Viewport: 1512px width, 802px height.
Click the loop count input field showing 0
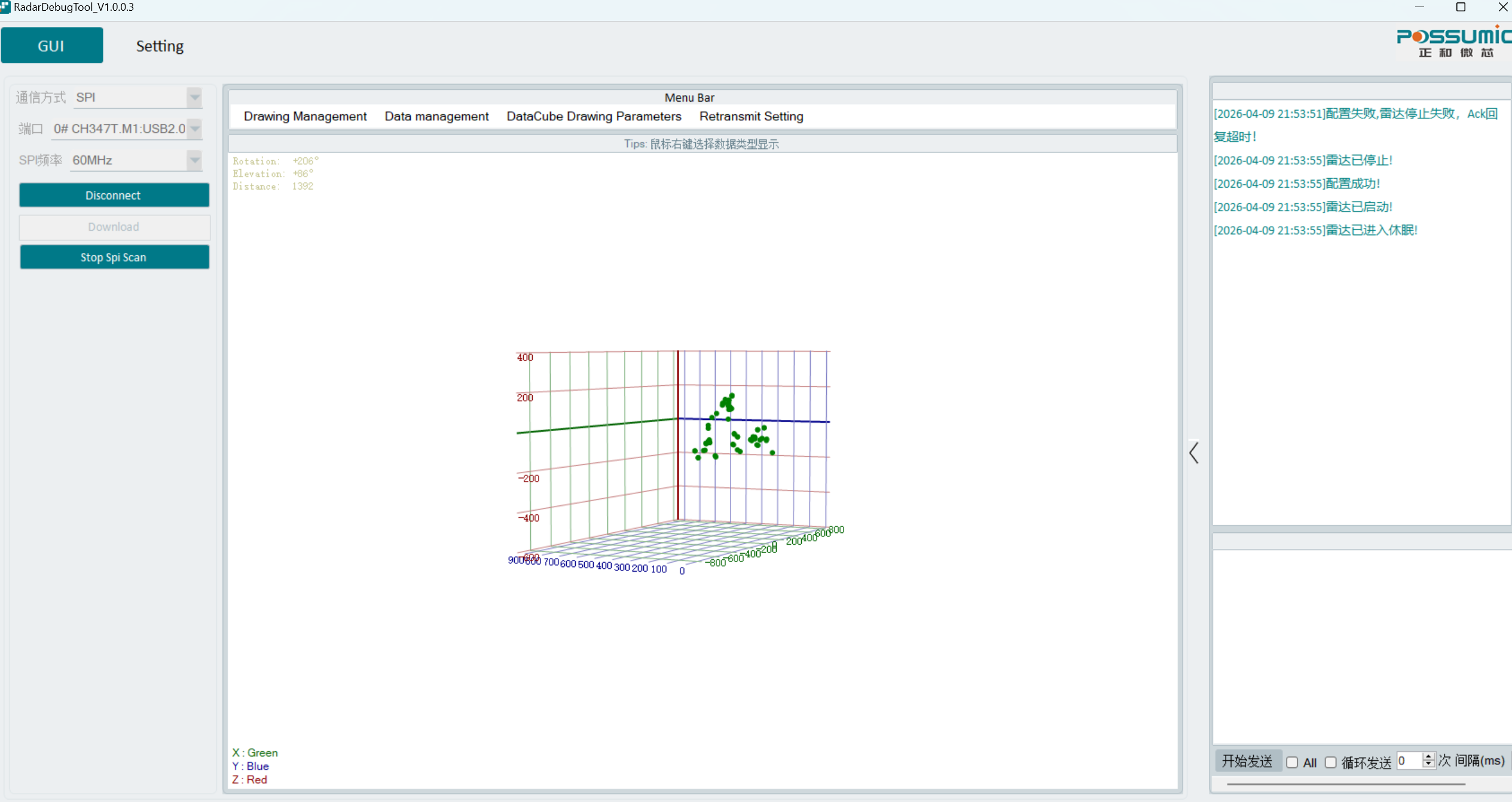(1409, 761)
